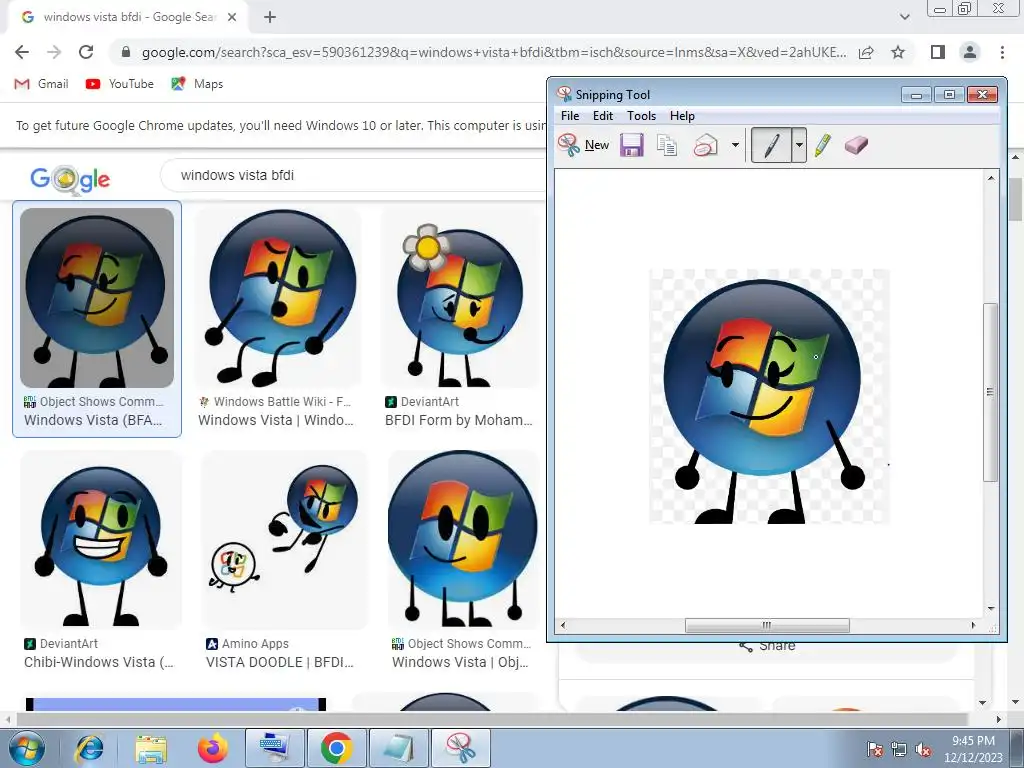Viewport: 1024px width, 768px height.
Task: Toggle Chrome side panel icon
Action: [x=938, y=52]
